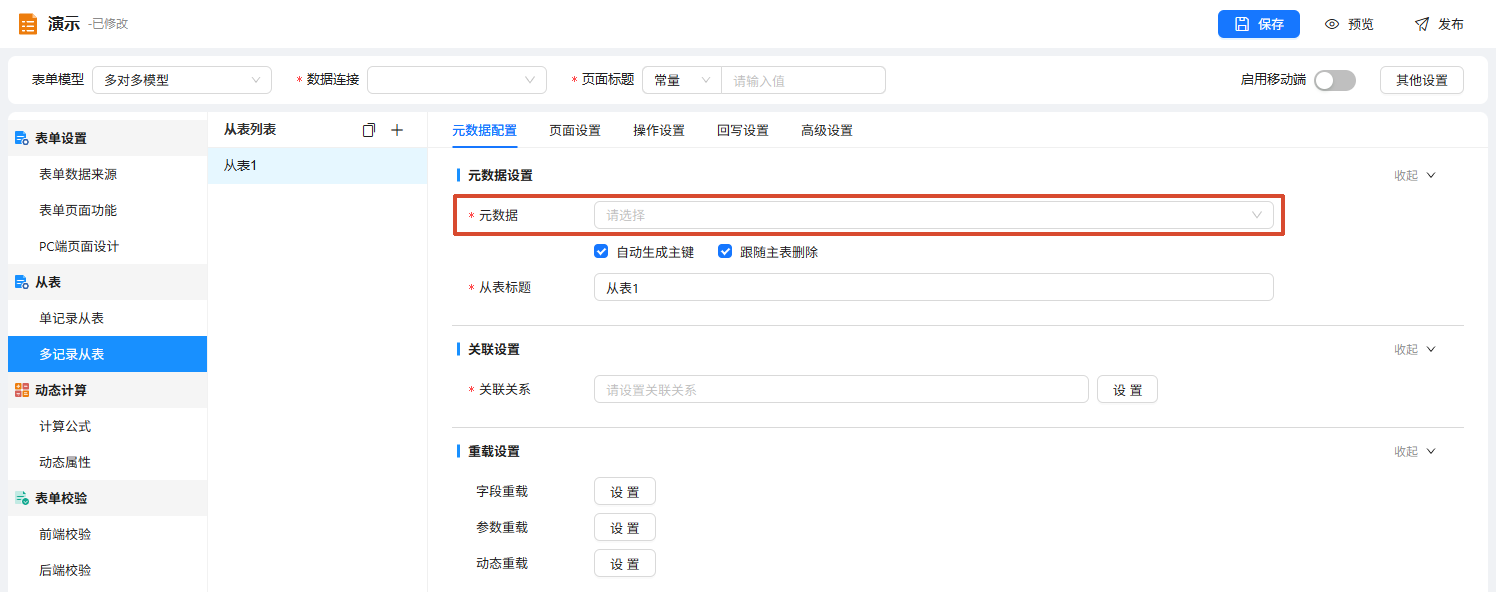Select 计算公式 in sidebar
The width and height of the screenshot is (1496, 592).
point(107,426)
